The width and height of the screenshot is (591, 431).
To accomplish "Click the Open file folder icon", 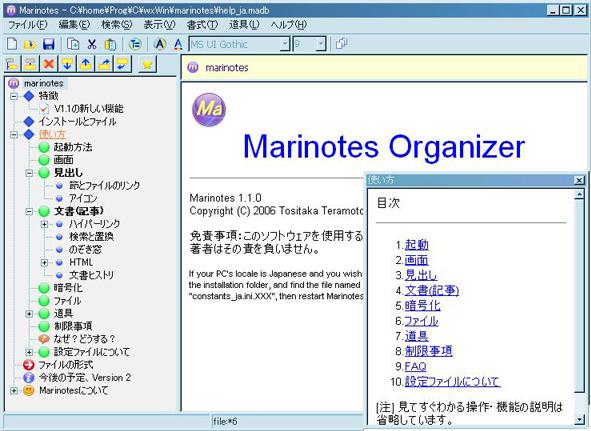I will [30, 44].
